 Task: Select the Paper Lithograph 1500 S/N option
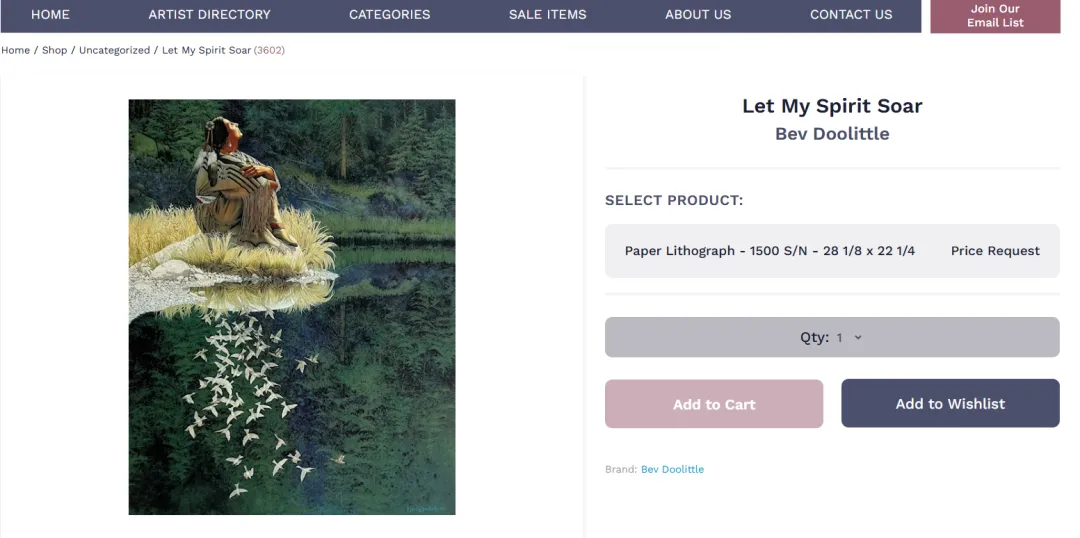tap(769, 251)
